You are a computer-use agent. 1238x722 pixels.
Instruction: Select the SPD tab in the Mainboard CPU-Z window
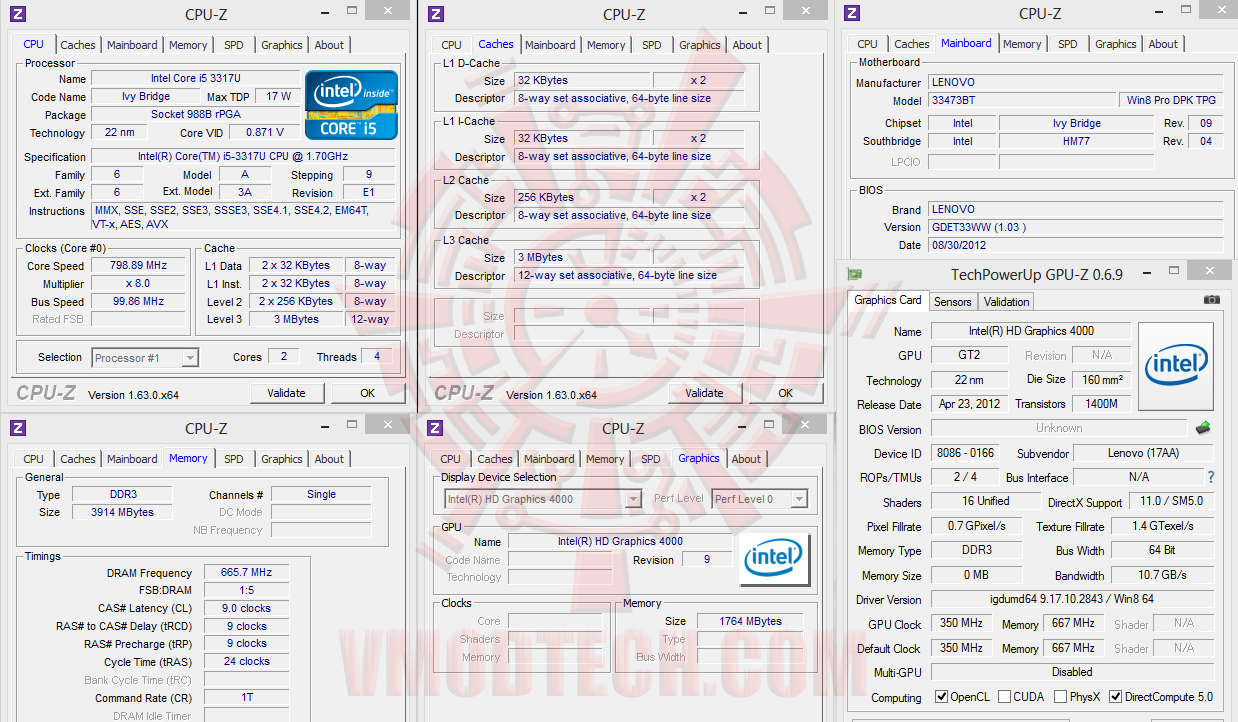1068,44
